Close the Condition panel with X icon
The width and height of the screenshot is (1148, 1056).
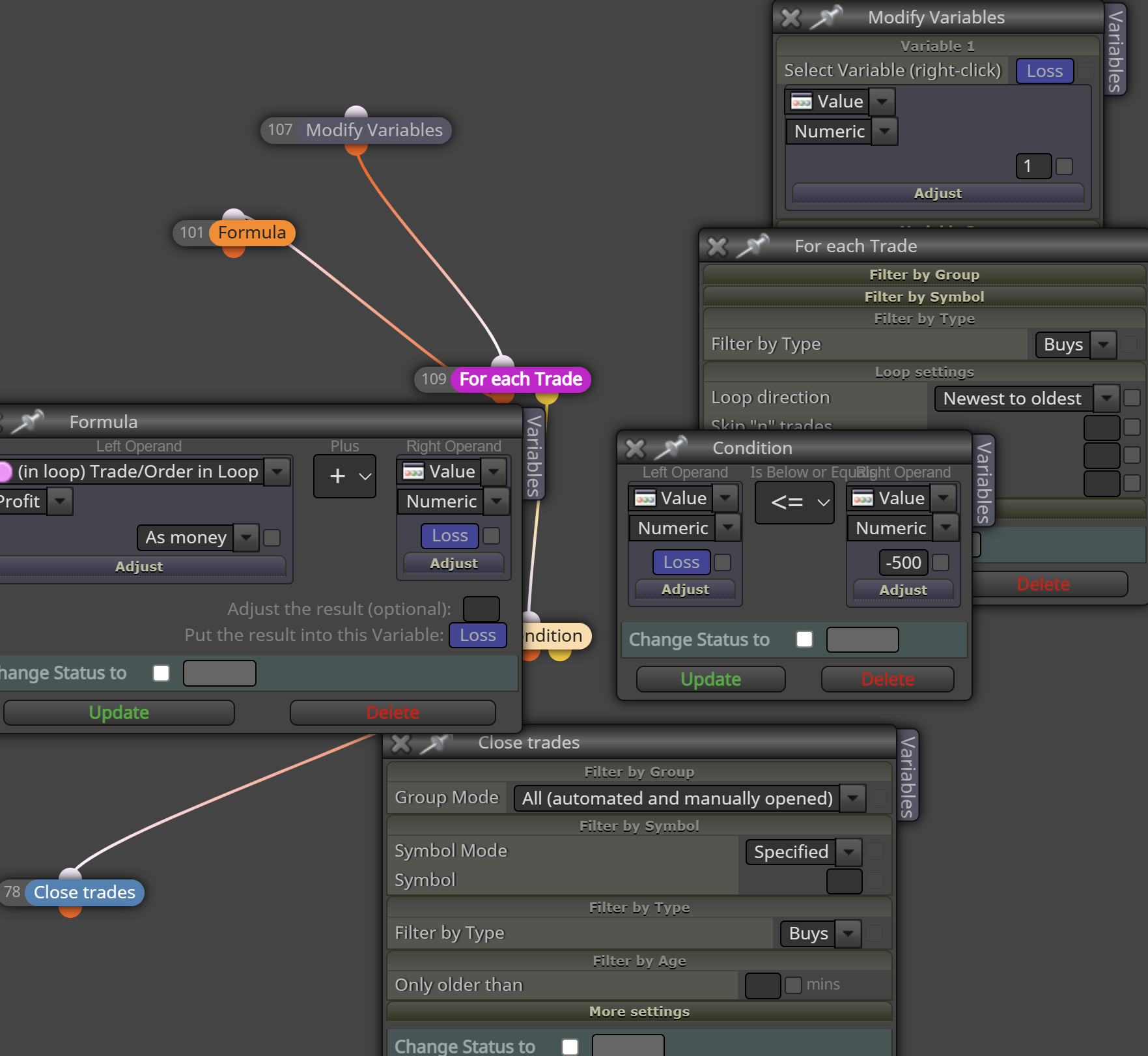635,448
